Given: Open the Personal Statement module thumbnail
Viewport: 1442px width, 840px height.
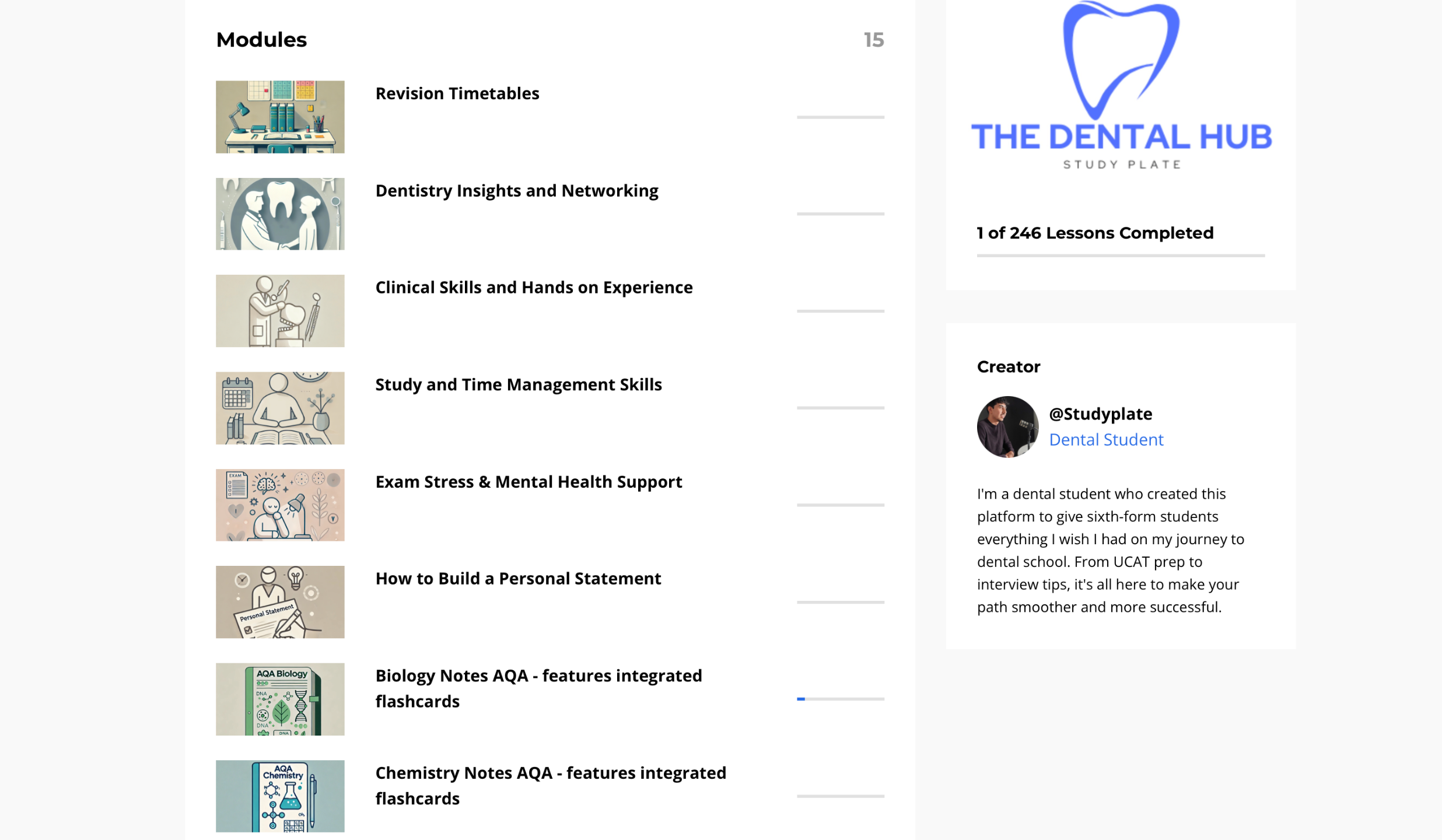Looking at the screenshot, I should pos(280,602).
